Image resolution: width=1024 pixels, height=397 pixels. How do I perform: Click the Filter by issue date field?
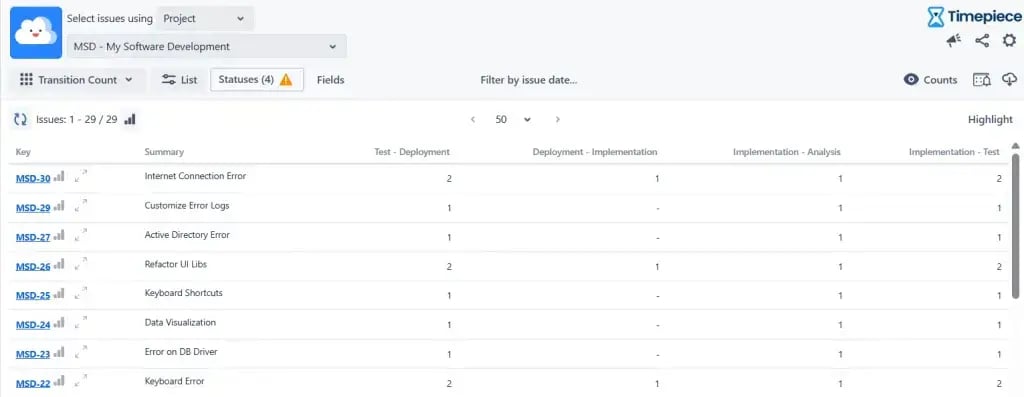[x=529, y=80]
